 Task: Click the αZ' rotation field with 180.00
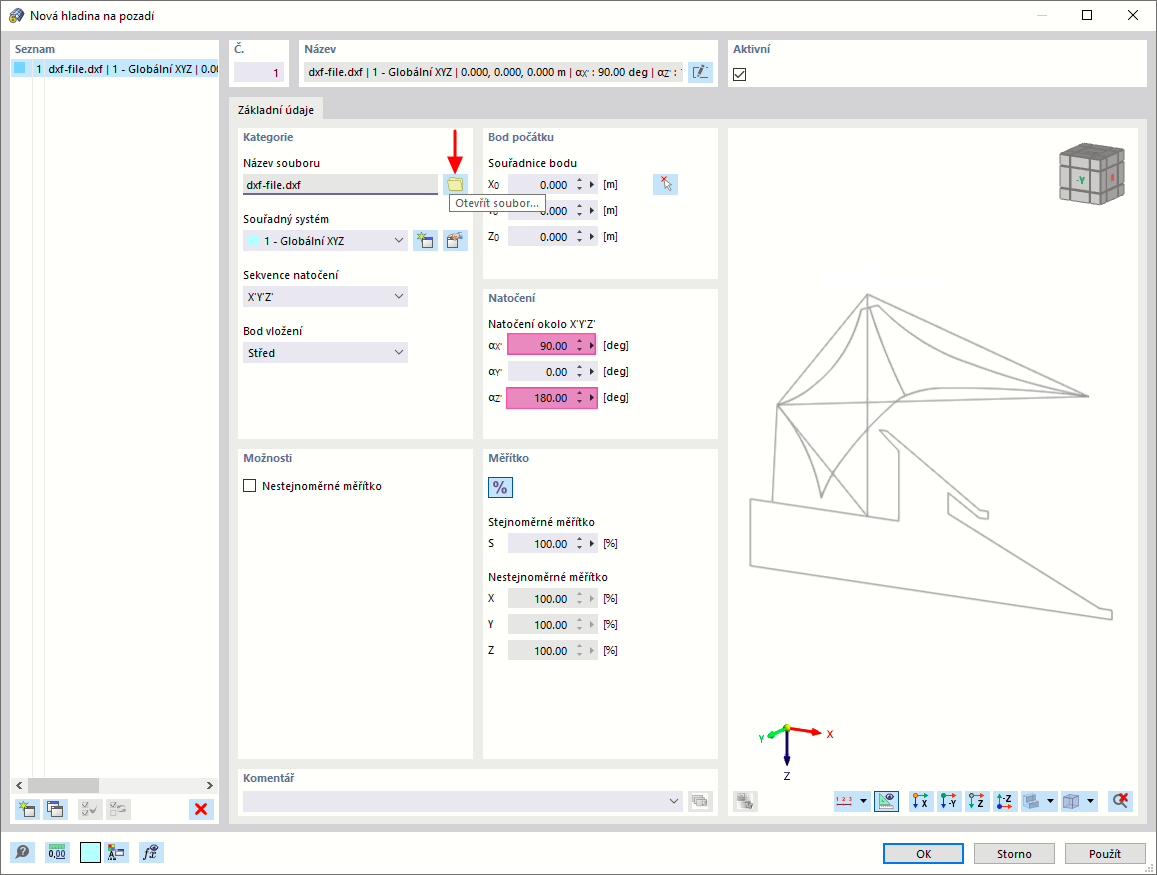pos(540,398)
